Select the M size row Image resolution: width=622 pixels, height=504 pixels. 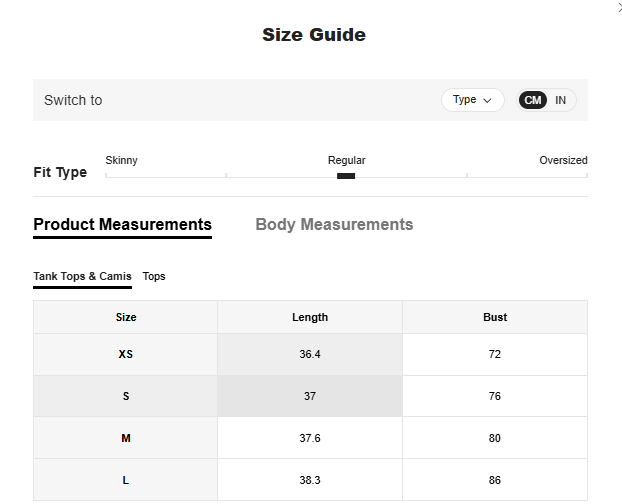click(126, 438)
